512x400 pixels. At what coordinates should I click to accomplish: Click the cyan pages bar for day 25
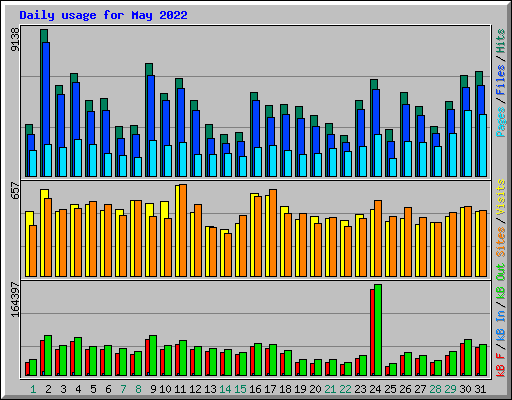pos(393,167)
